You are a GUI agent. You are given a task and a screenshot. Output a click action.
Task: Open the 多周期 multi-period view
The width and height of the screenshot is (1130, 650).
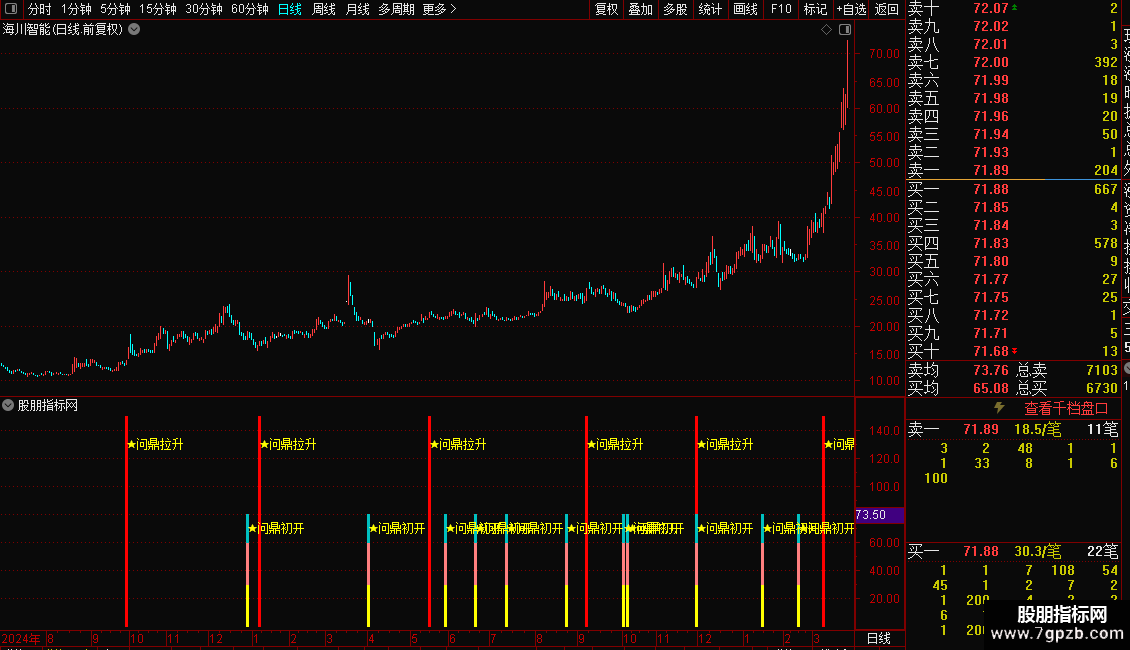point(396,9)
